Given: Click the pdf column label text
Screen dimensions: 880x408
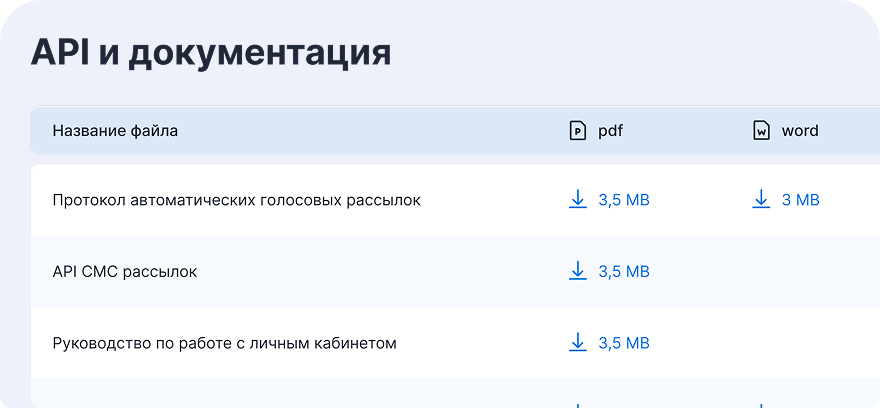Looking at the screenshot, I should point(610,130).
